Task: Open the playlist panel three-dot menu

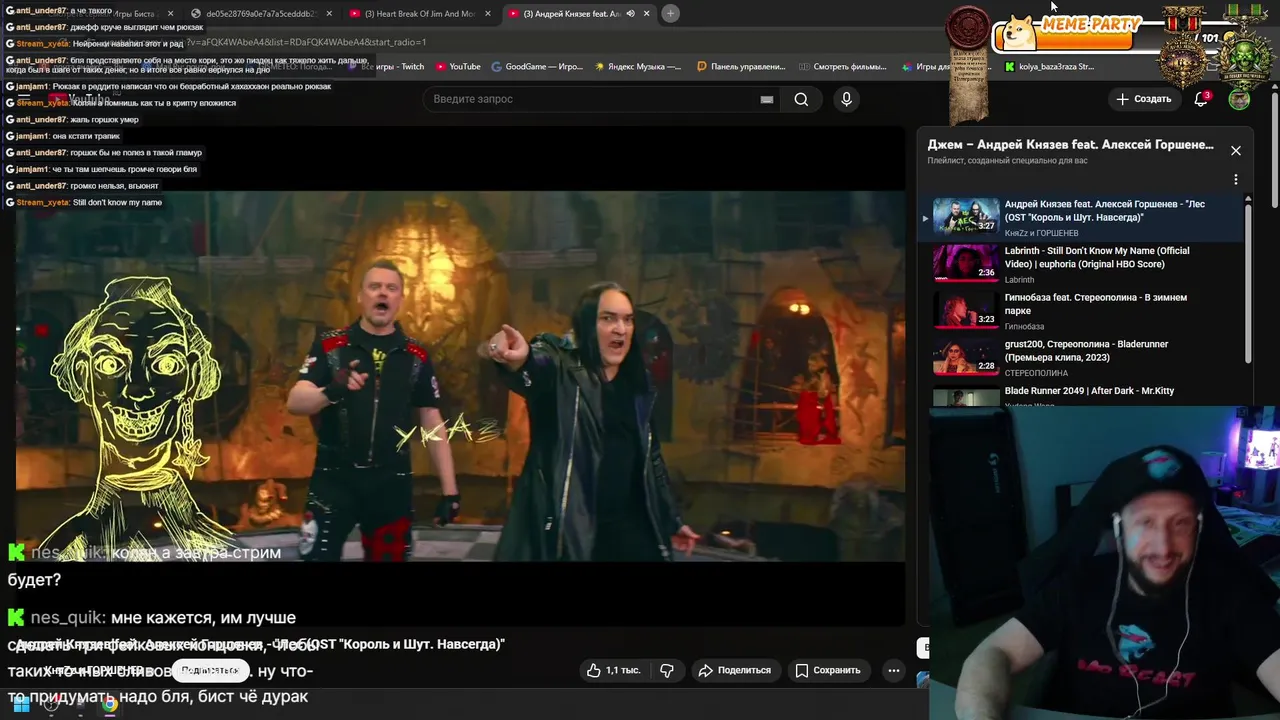Action: pos(1236,180)
